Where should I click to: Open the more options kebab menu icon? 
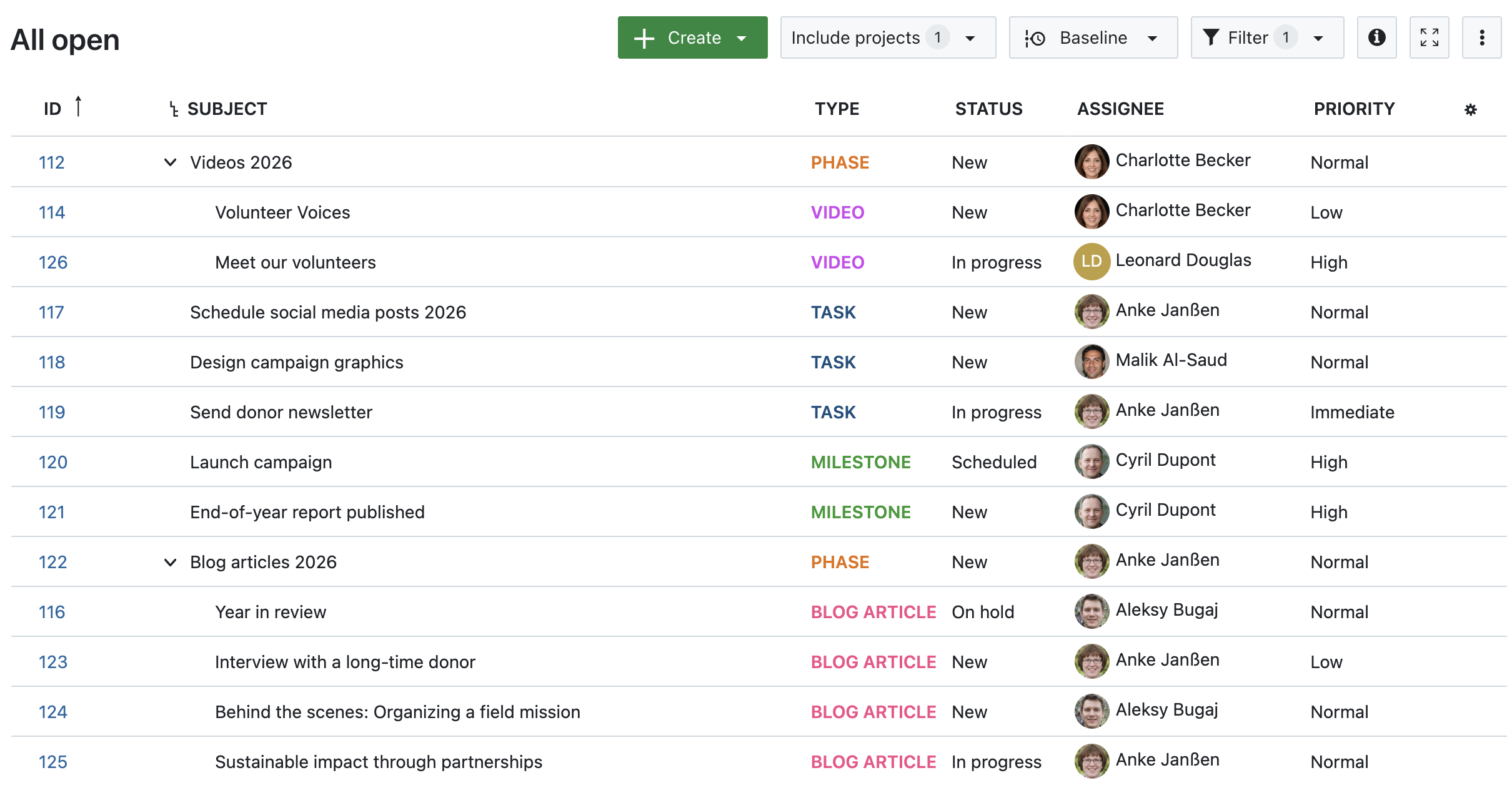1481,37
